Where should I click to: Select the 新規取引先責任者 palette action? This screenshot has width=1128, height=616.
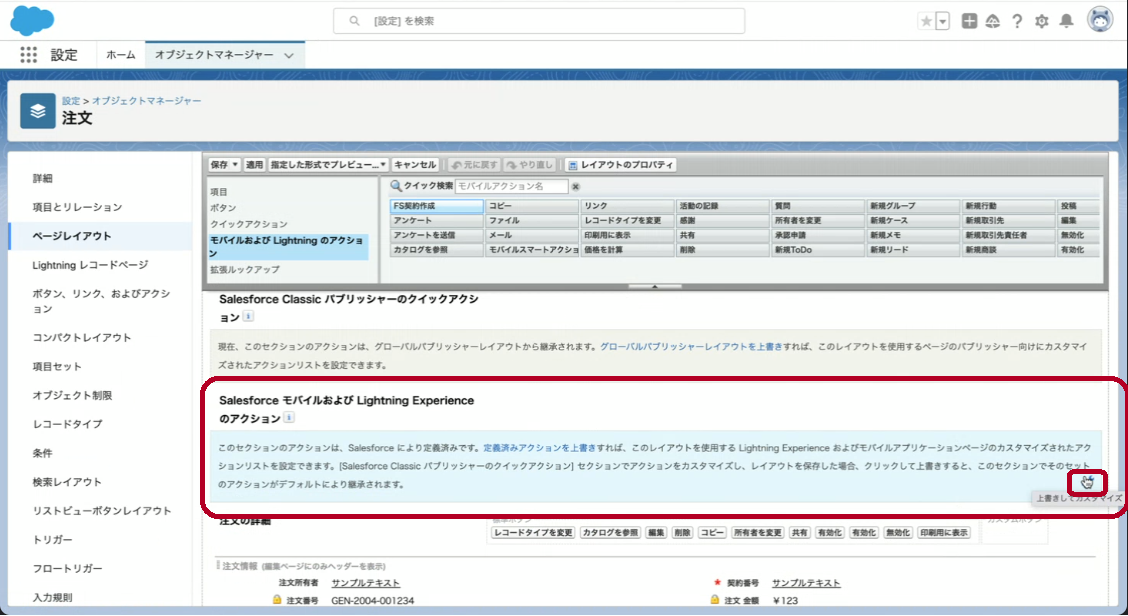[1008, 235]
